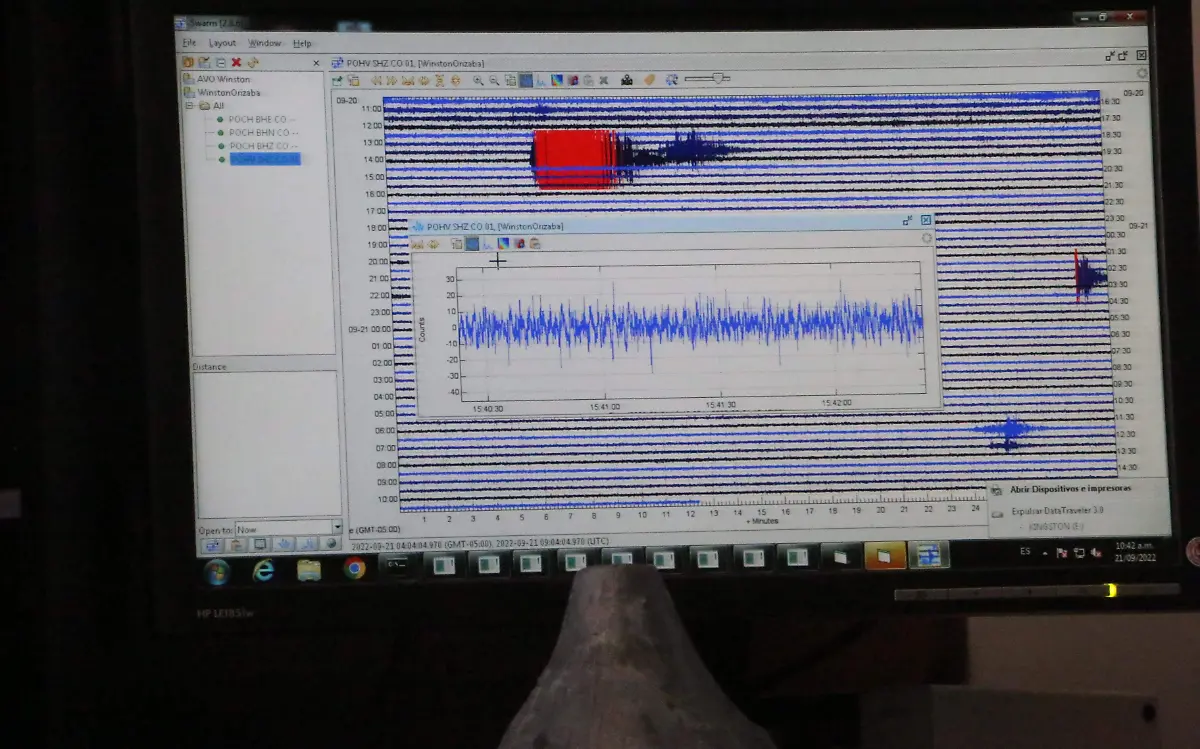Screen dimensions: 1200x749
Task: Open Google Chrome from the taskbar
Action: tap(354, 568)
